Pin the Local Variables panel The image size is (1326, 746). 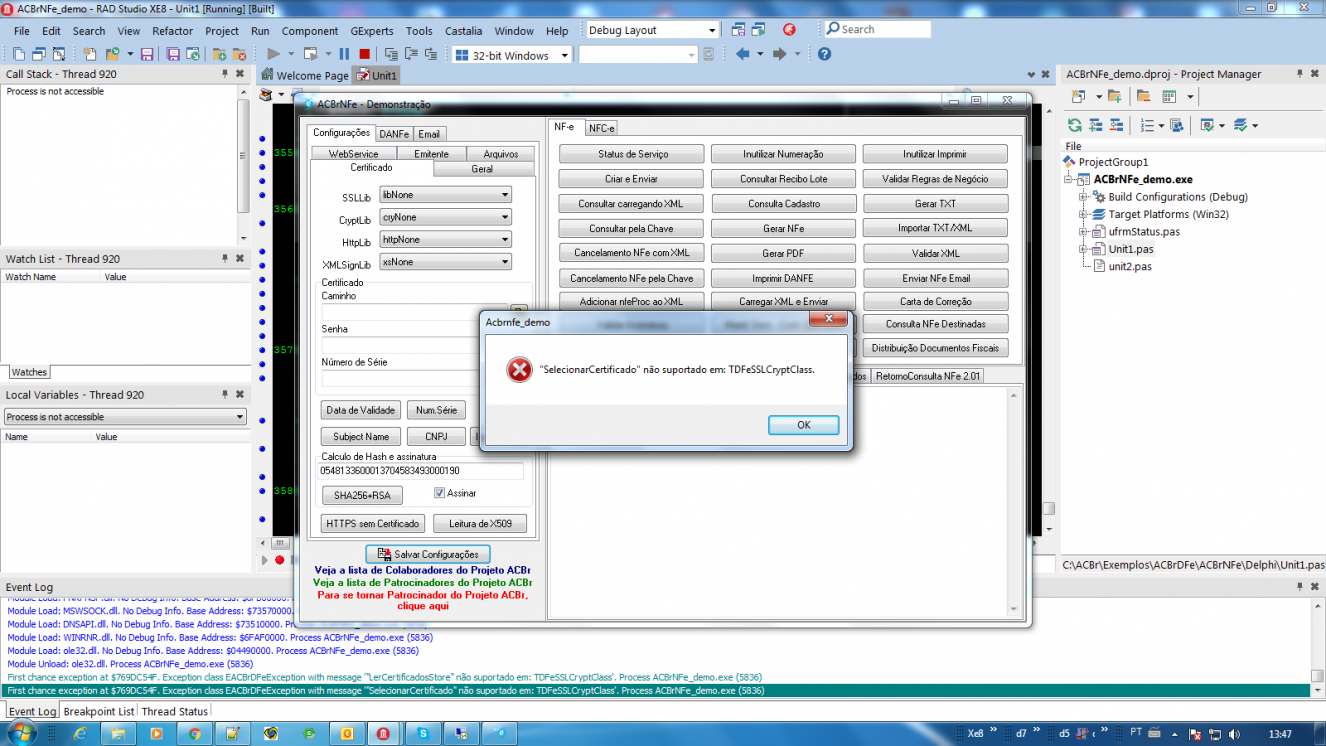pos(225,394)
